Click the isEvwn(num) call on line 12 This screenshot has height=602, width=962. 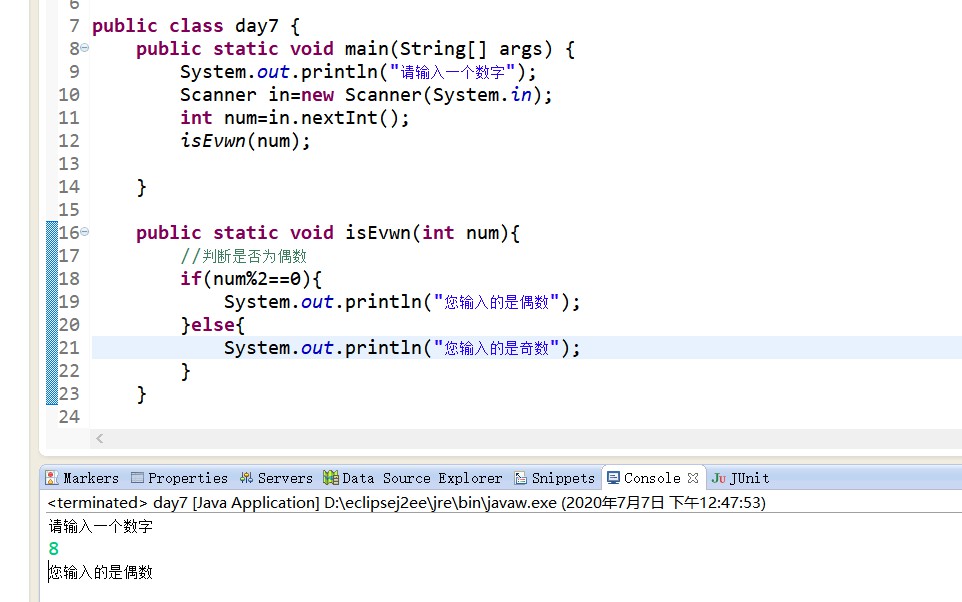click(x=245, y=141)
